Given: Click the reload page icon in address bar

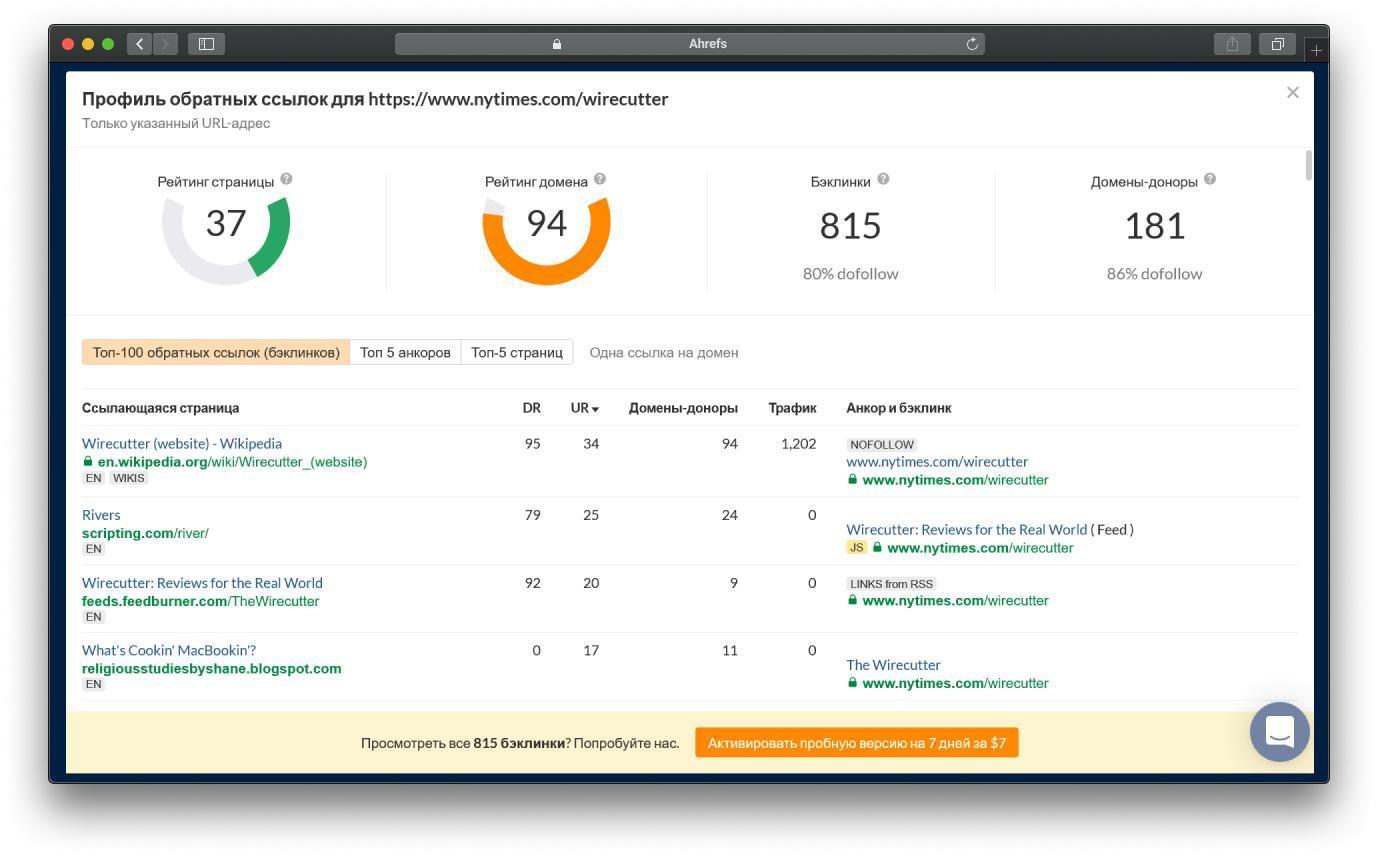Looking at the screenshot, I should 972,44.
